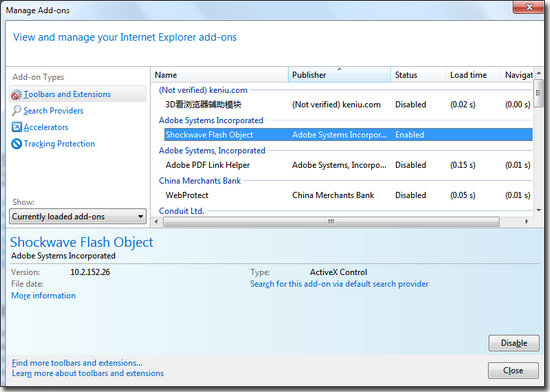Select Tracking Protection add-on type
The image size is (550, 392).
point(59,144)
